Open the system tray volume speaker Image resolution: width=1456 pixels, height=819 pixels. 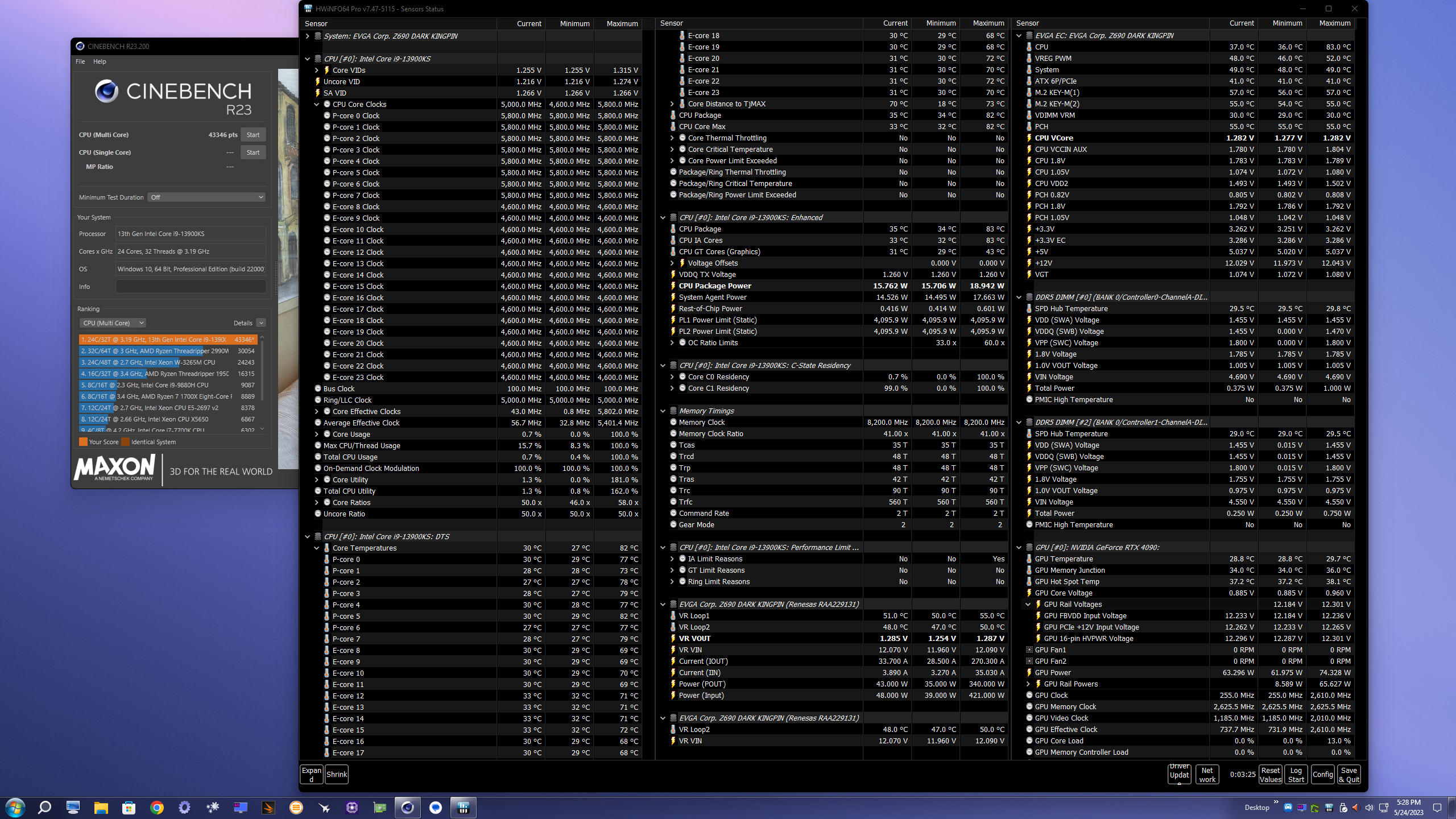pos(1369,808)
